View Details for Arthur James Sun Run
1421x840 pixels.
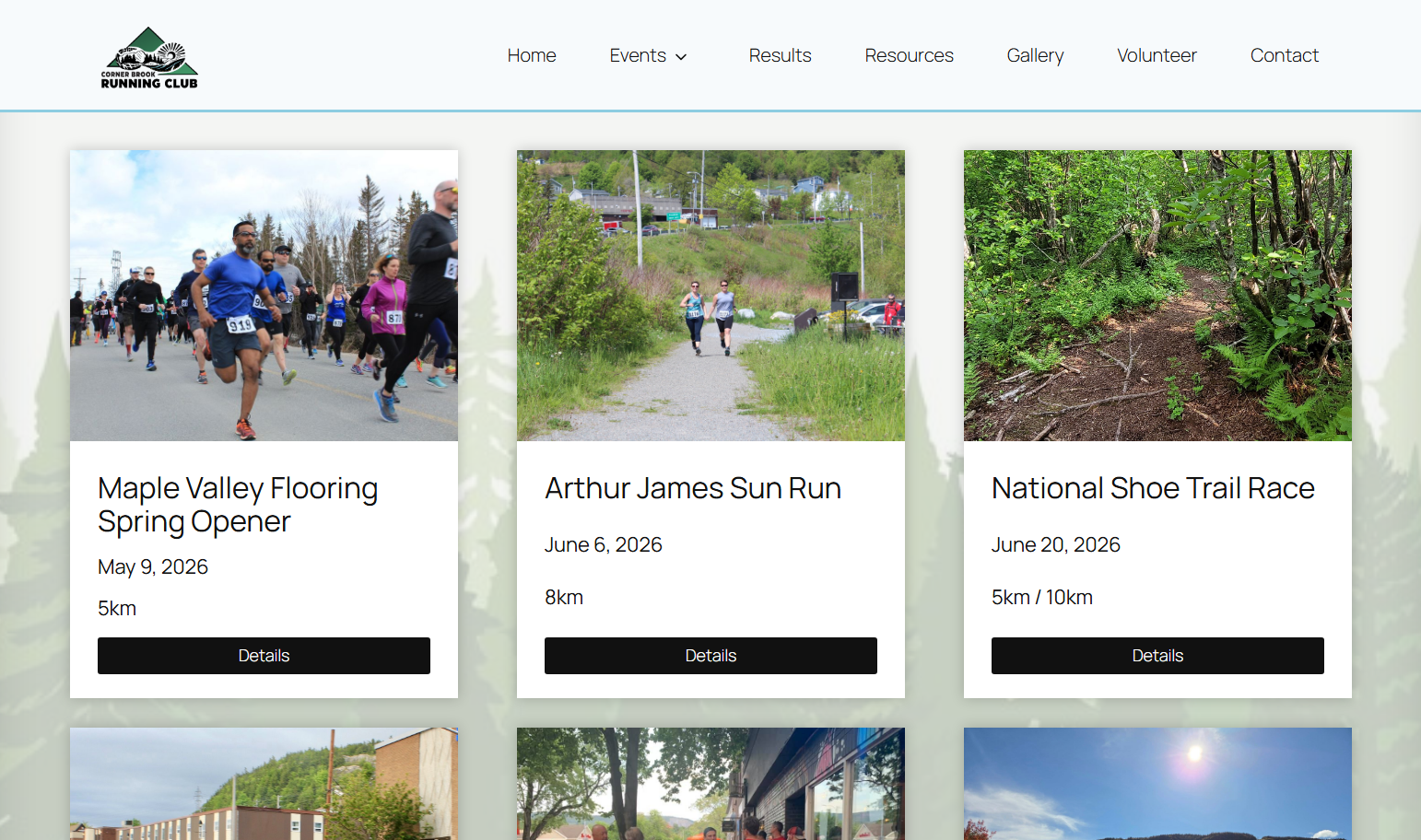point(710,656)
